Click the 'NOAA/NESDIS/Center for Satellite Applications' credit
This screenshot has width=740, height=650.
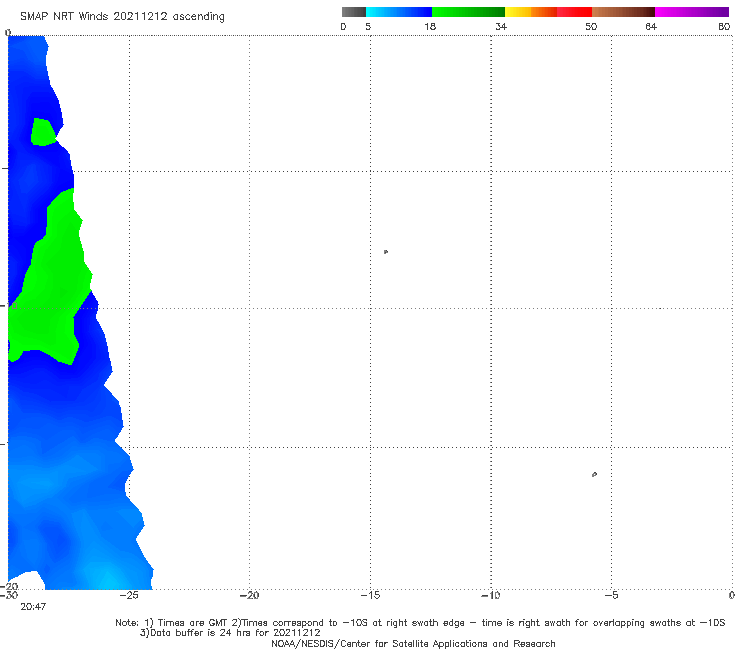[x=413, y=643]
